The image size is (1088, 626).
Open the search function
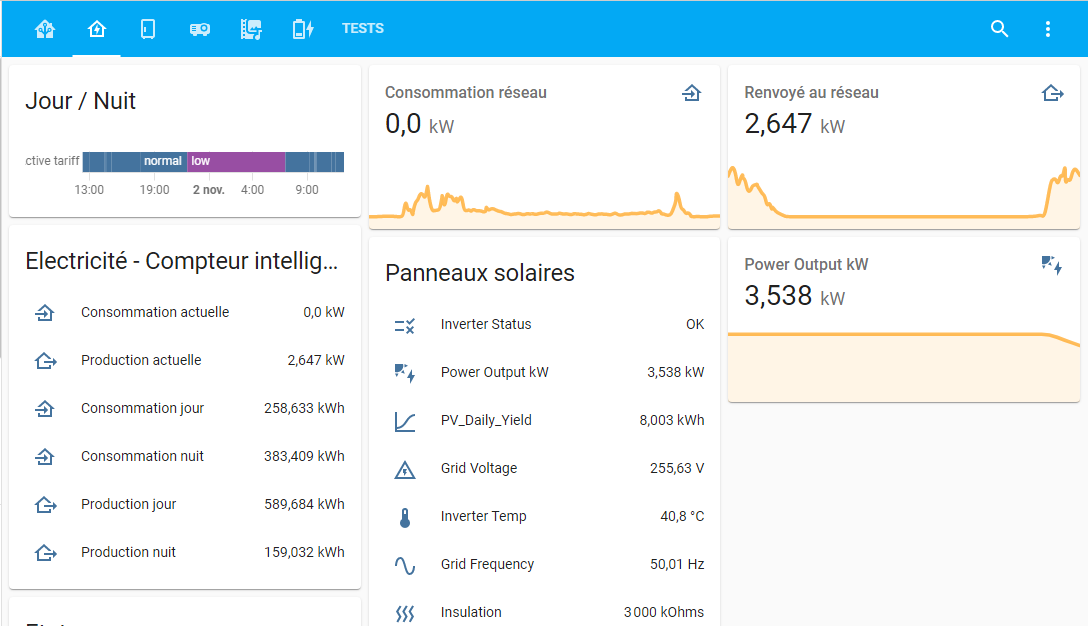(x=999, y=29)
